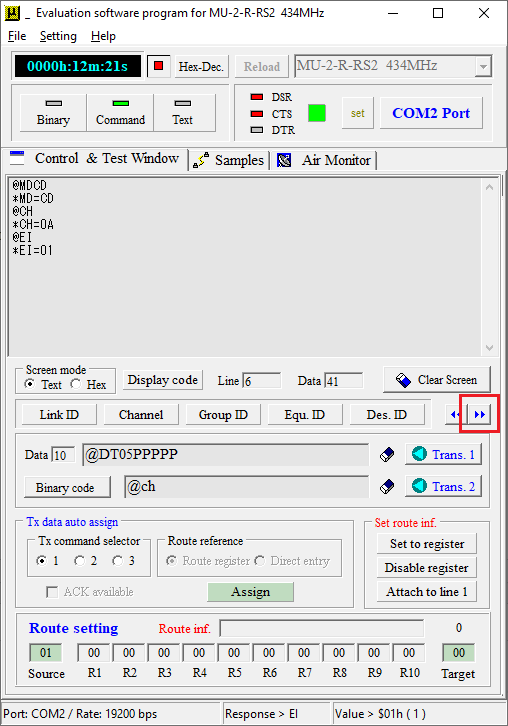Click the Clear Screen button
508x726 pixels.
point(437,380)
